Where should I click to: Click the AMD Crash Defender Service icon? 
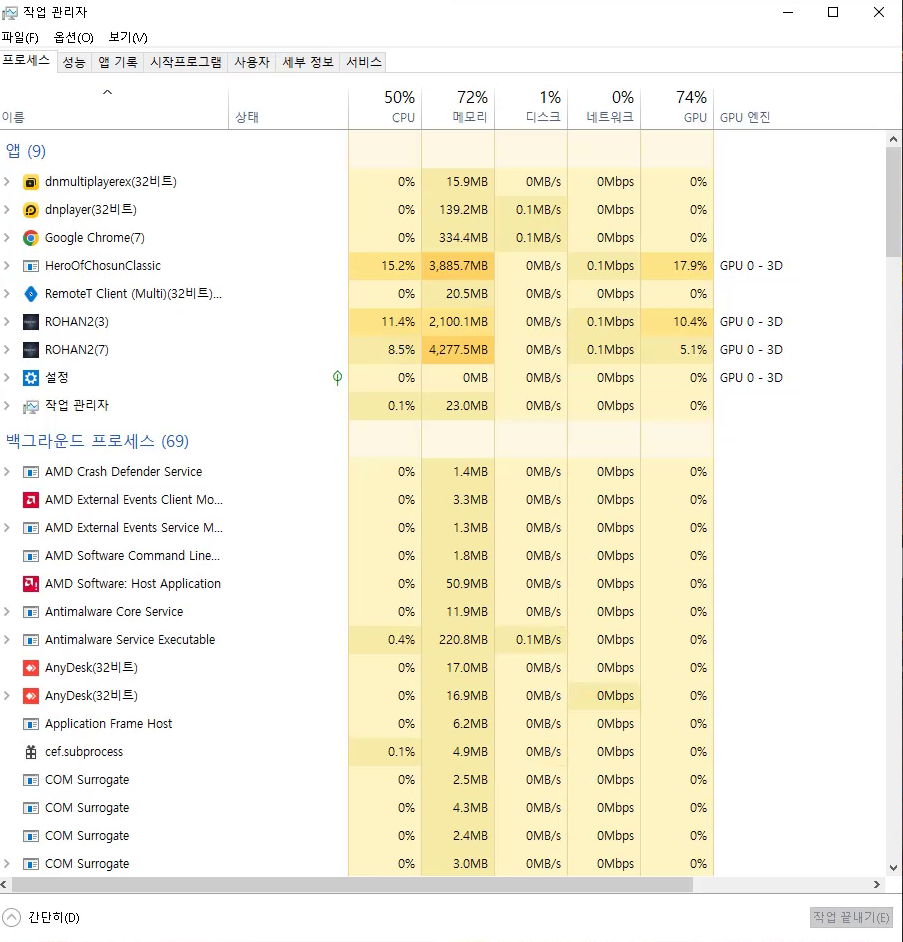click(31, 472)
